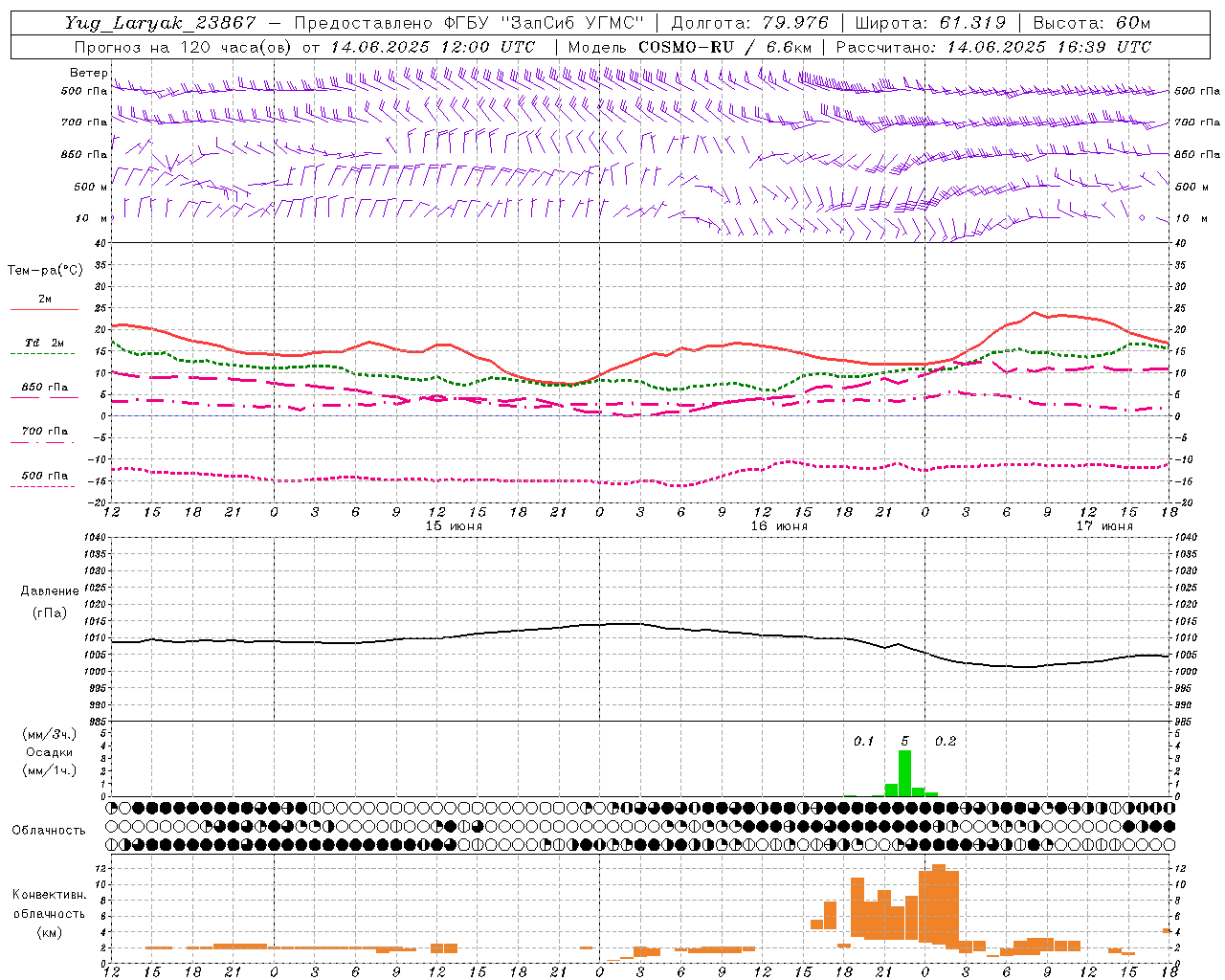Click the '10 м' wind level label on left
The image size is (1225, 980).
(92, 218)
